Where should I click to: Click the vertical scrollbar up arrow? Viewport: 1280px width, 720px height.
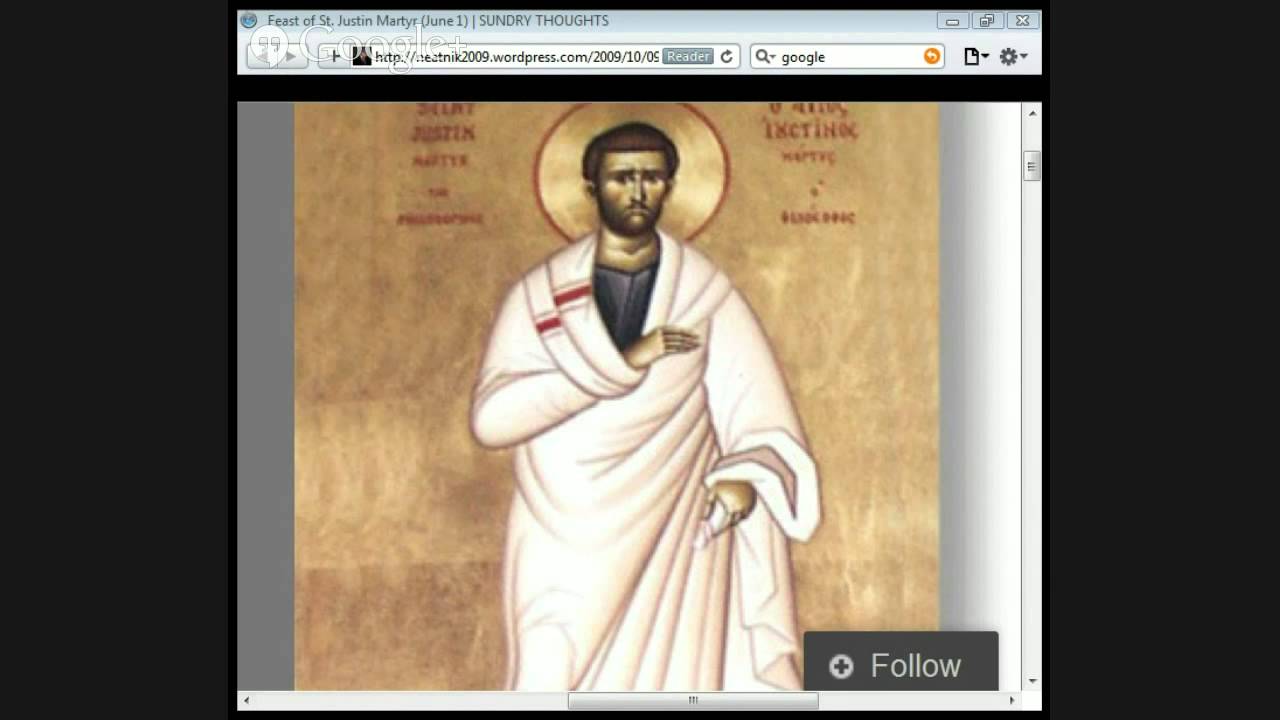[1032, 112]
